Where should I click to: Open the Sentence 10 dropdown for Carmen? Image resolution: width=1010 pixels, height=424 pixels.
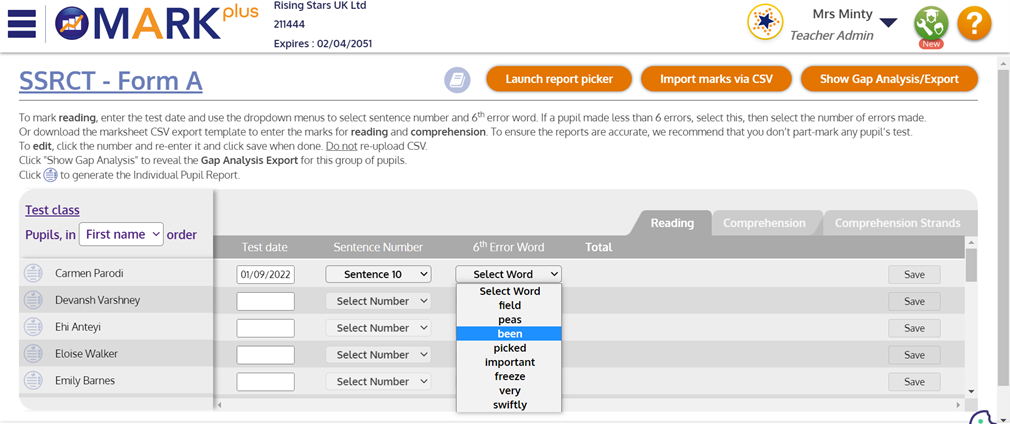tap(378, 274)
